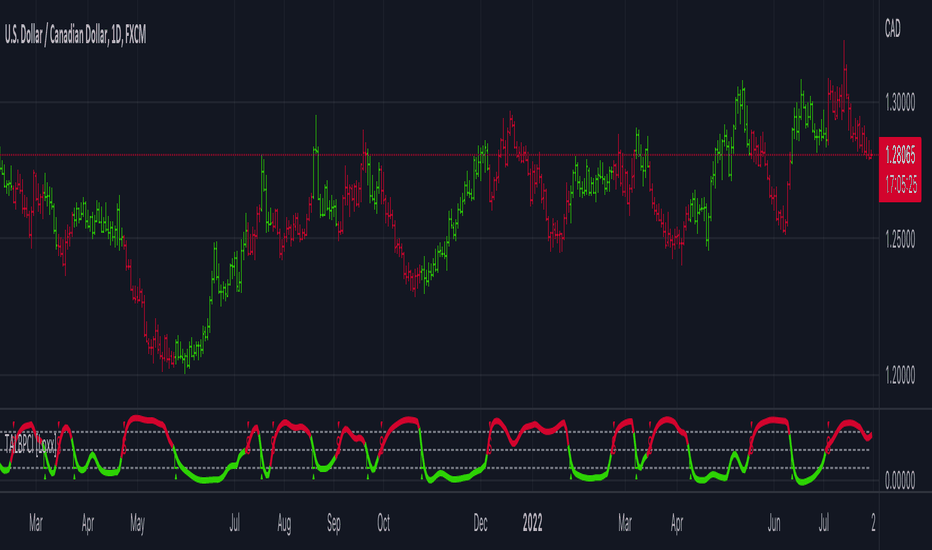The image size is (932, 550).
Task: Click the 1.20000 price axis label
Action: click(900, 376)
